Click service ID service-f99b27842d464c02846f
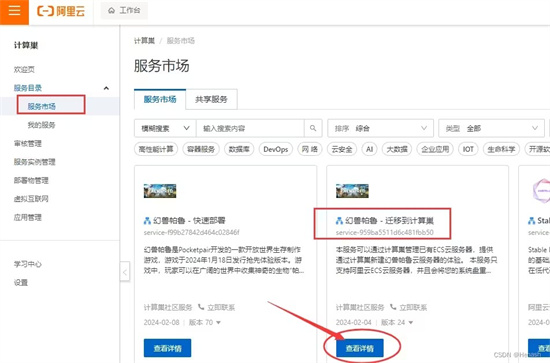The image size is (550, 363). [x=192, y=232]
